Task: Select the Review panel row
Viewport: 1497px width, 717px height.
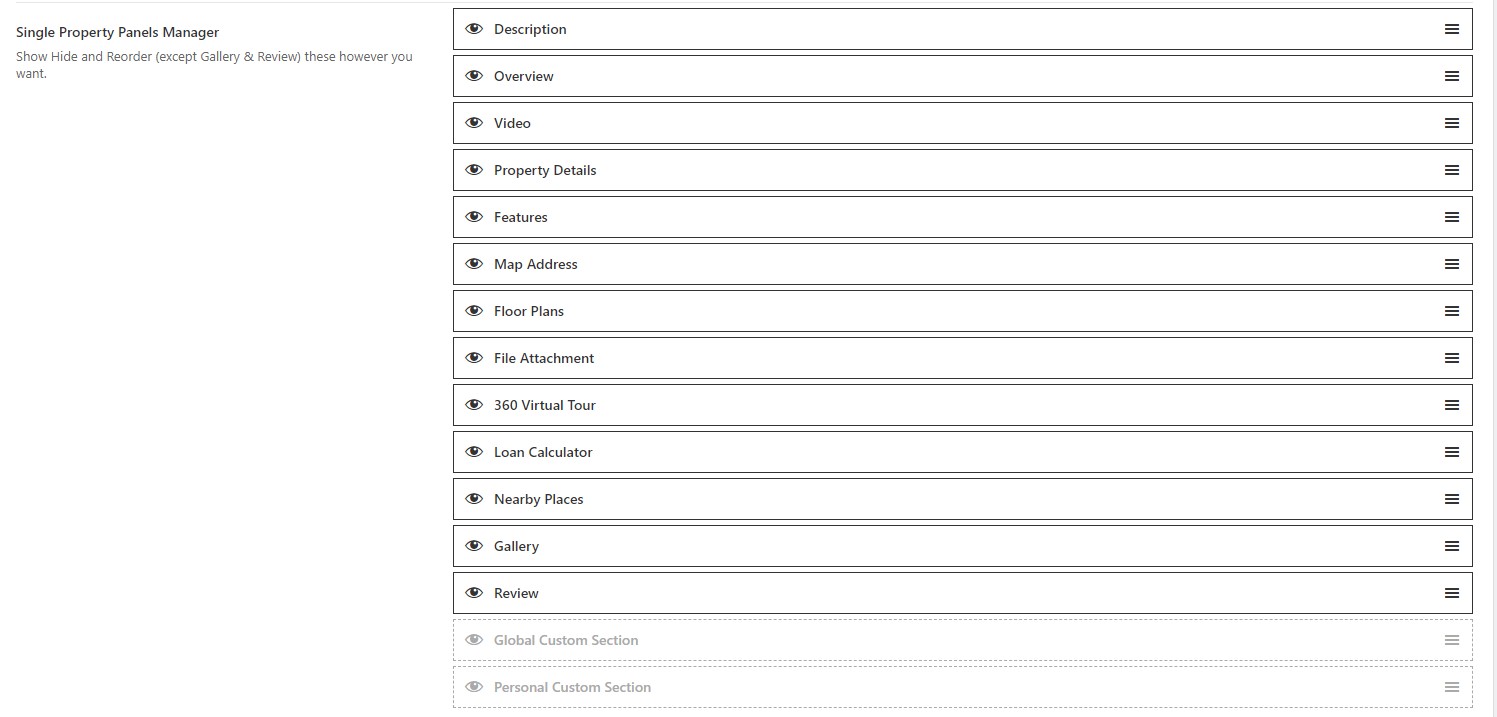Action: click(x=962, y=593)
